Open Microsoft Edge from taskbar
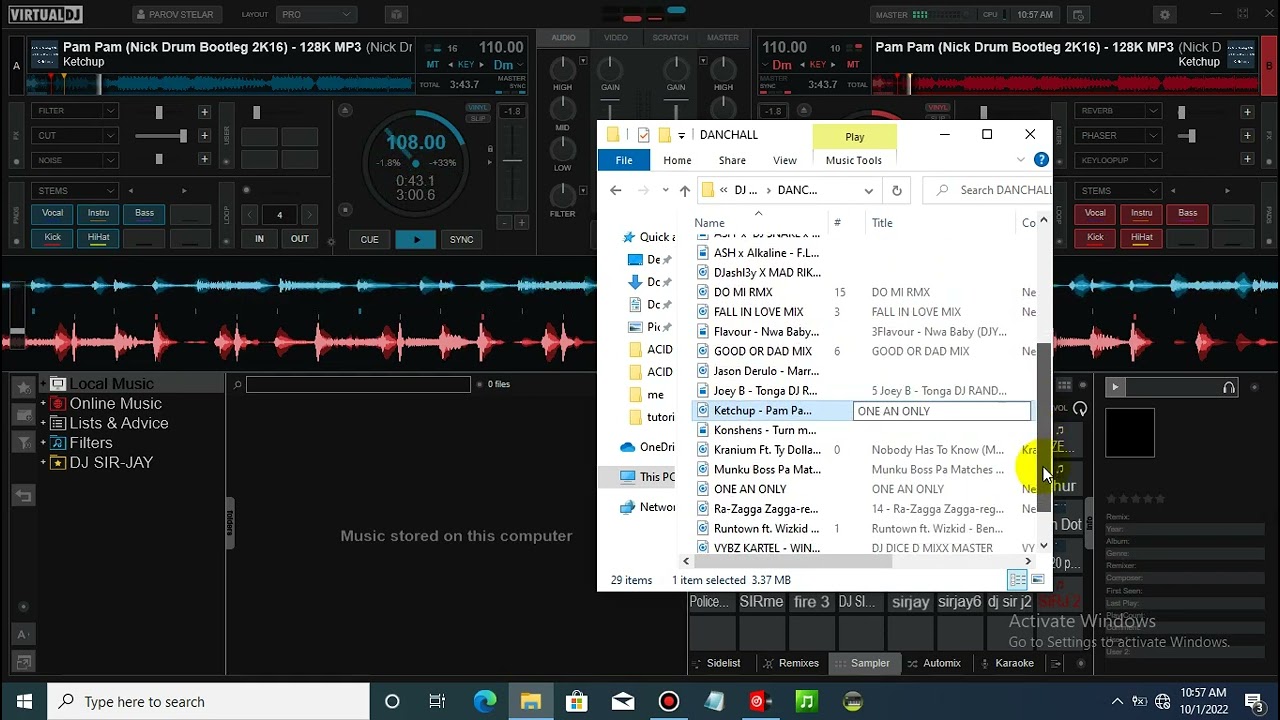The image size is (1280, 720). click(485, 702)
